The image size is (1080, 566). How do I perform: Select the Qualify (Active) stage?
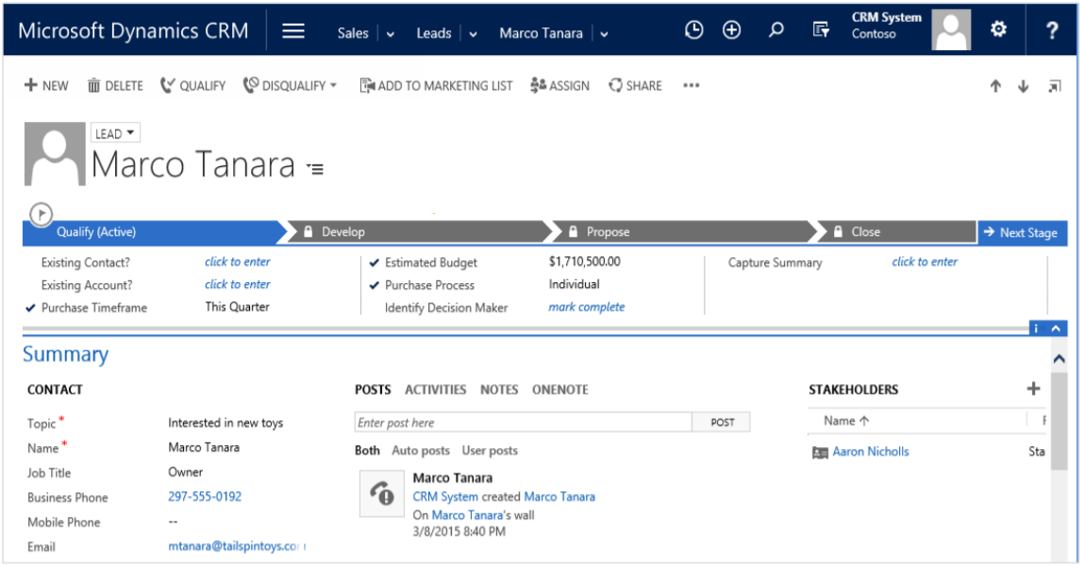coord(154,232)
